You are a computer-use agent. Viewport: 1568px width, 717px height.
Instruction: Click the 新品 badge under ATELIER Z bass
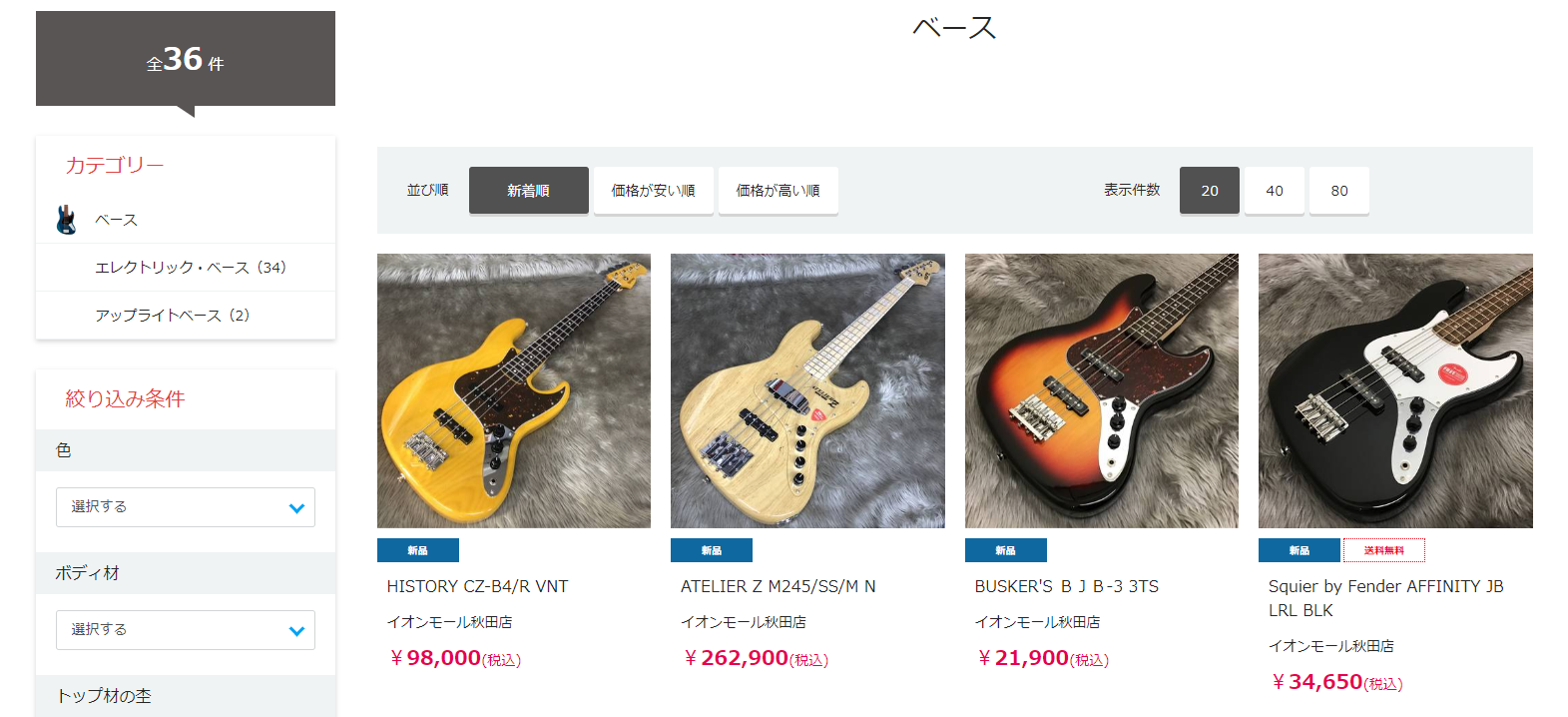tap(712, 550)
